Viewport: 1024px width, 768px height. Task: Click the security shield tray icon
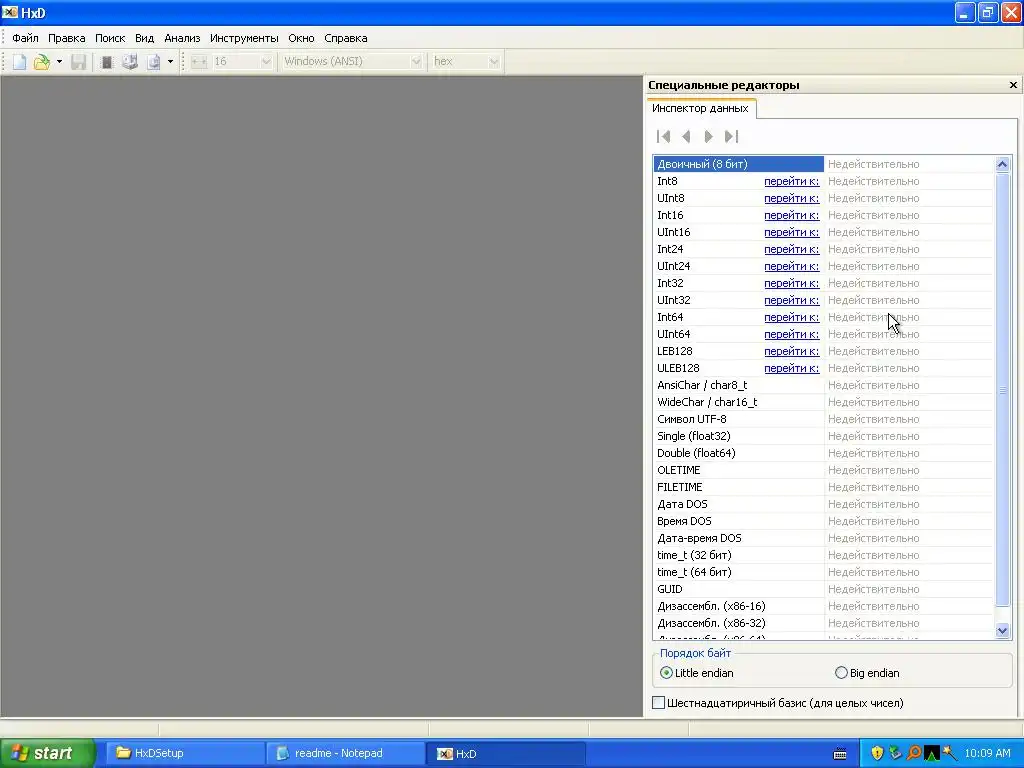pyautogui.click(x=877, y=753)
